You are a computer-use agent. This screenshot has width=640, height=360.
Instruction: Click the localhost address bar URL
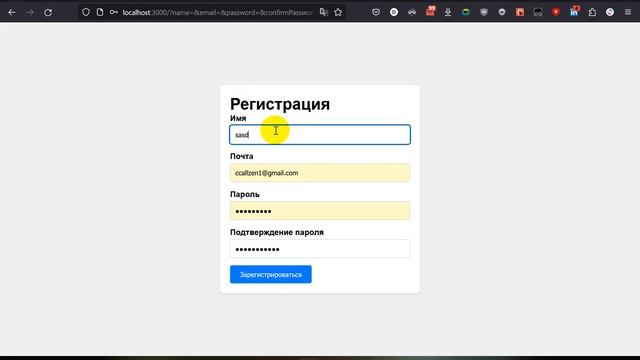tap(217, 12)
